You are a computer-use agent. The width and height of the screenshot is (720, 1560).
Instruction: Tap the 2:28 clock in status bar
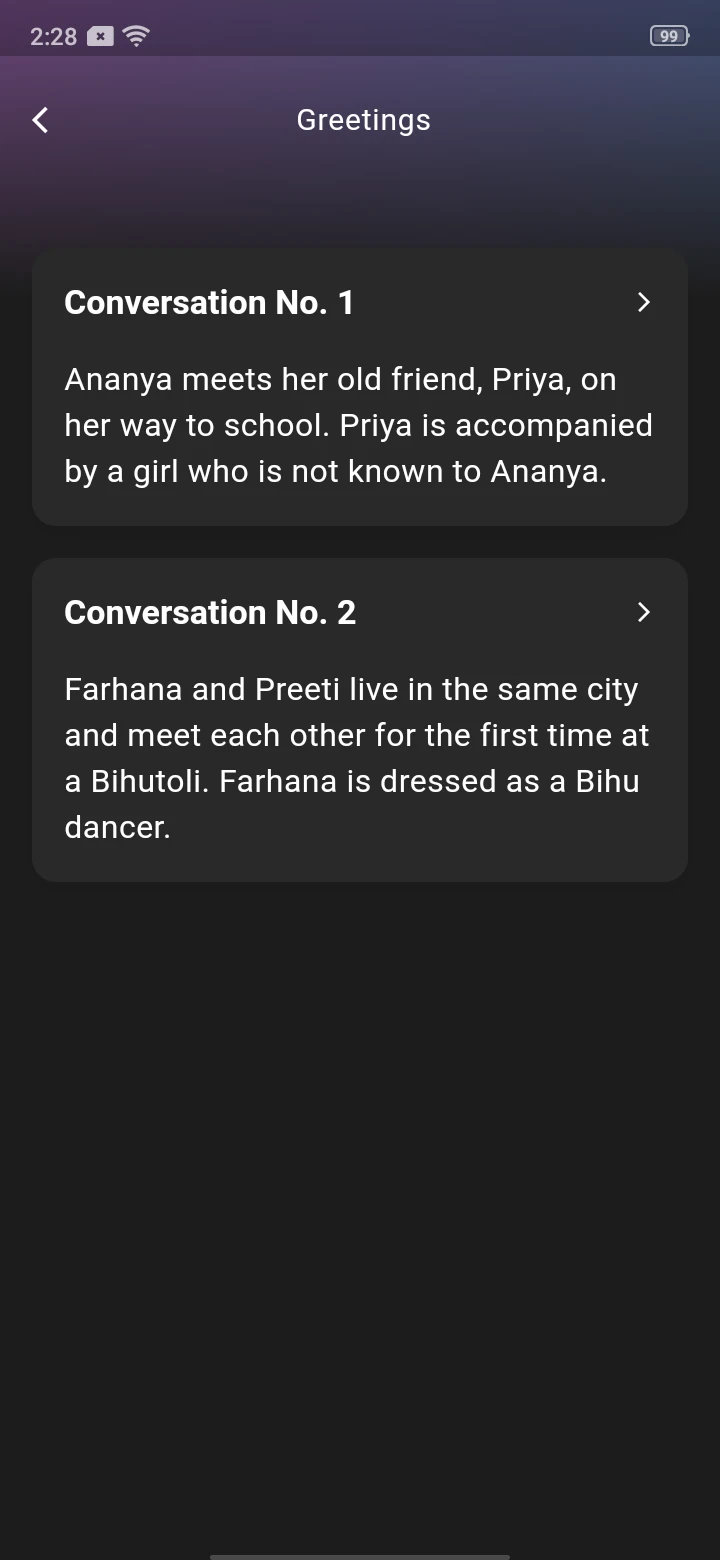(53, 36)
